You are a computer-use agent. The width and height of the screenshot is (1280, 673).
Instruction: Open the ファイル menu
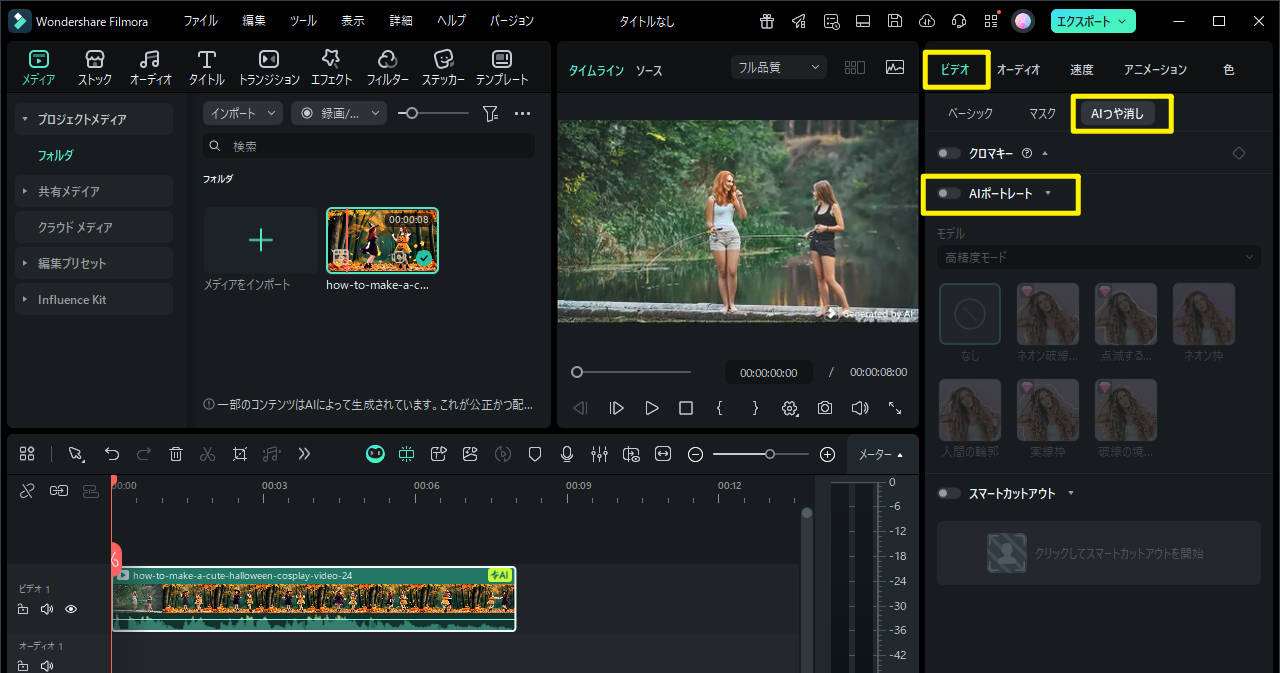tap(200, 21)
